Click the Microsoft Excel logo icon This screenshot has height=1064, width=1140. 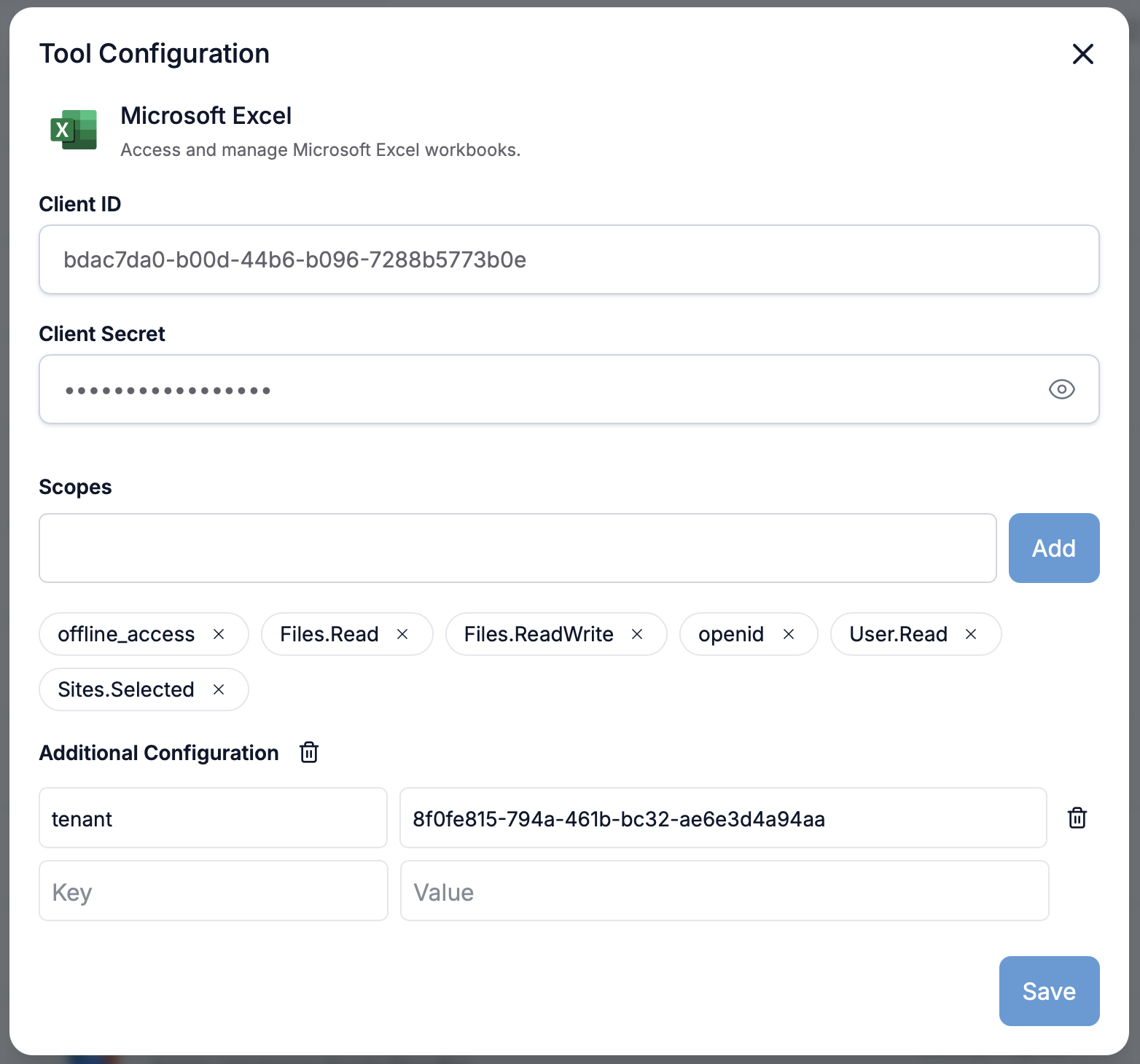pyautogui.click(x=74, y=130)
